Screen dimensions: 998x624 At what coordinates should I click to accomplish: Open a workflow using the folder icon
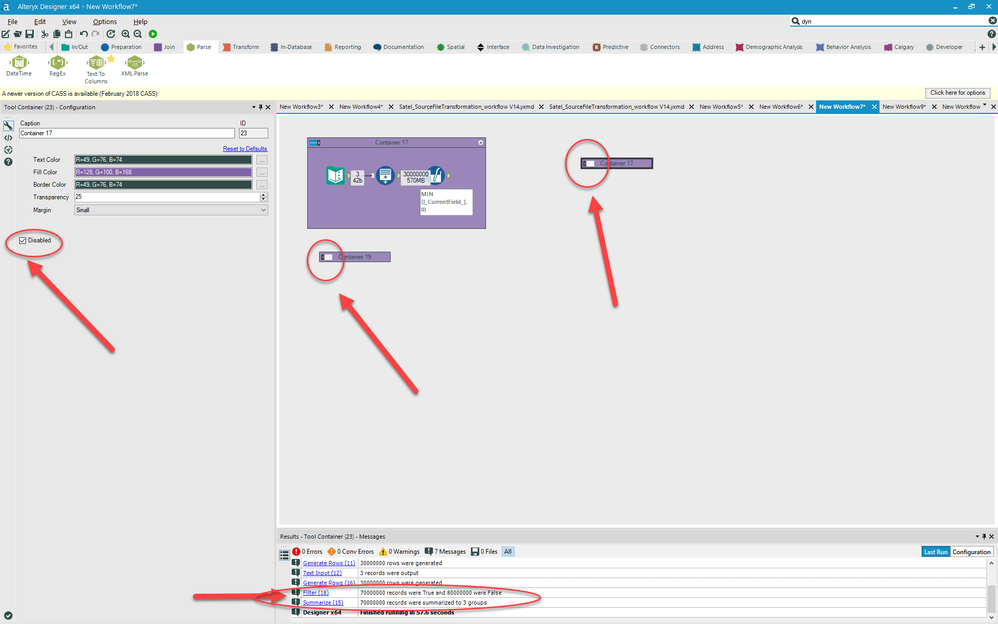click(17, 34)
